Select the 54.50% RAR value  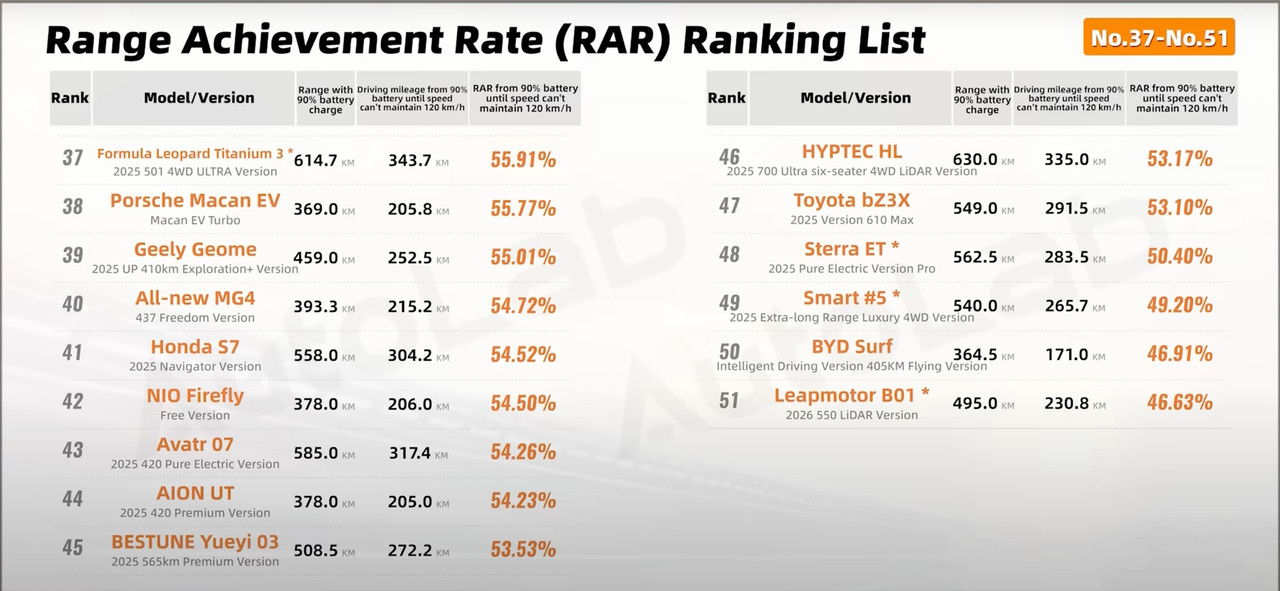click(x=523, y=403)
